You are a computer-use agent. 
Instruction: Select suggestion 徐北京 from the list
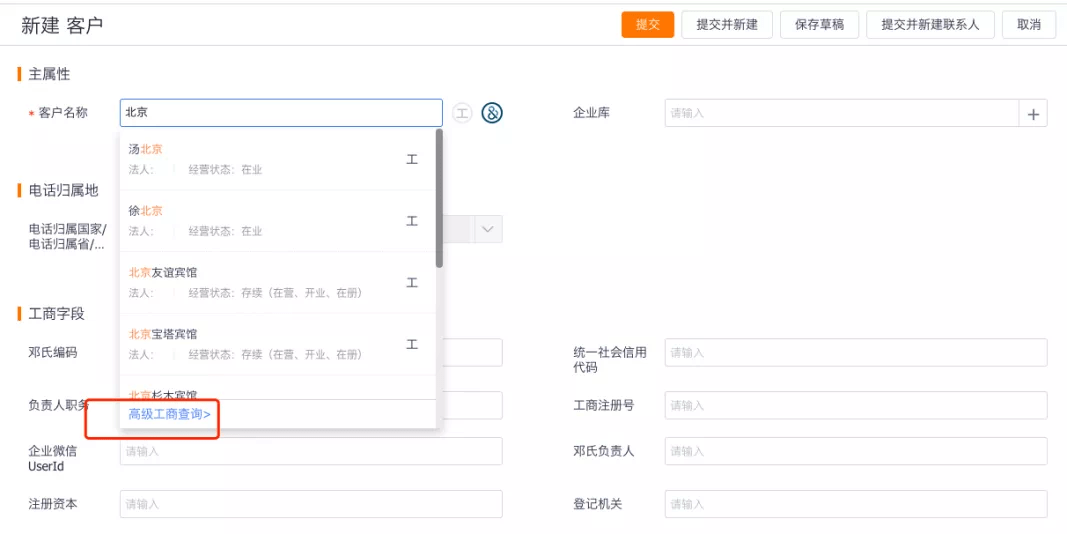click(278, 221)
